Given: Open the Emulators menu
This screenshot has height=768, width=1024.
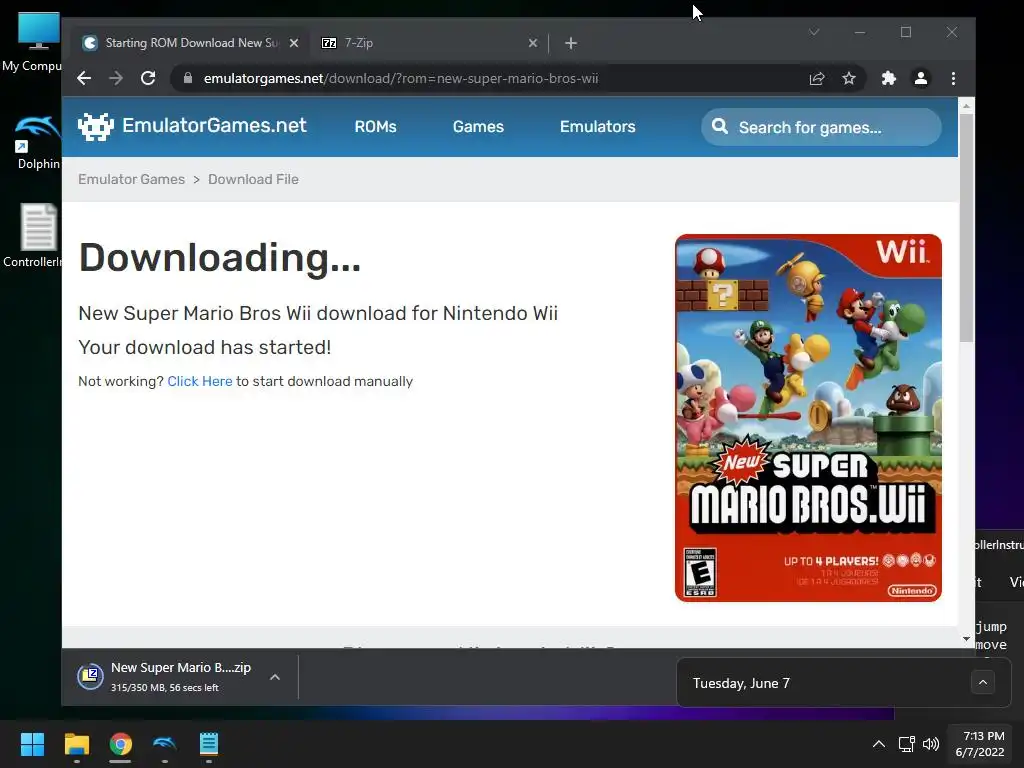Looking at the screenshot, I should pyautogui.click(x=598, y=127).
